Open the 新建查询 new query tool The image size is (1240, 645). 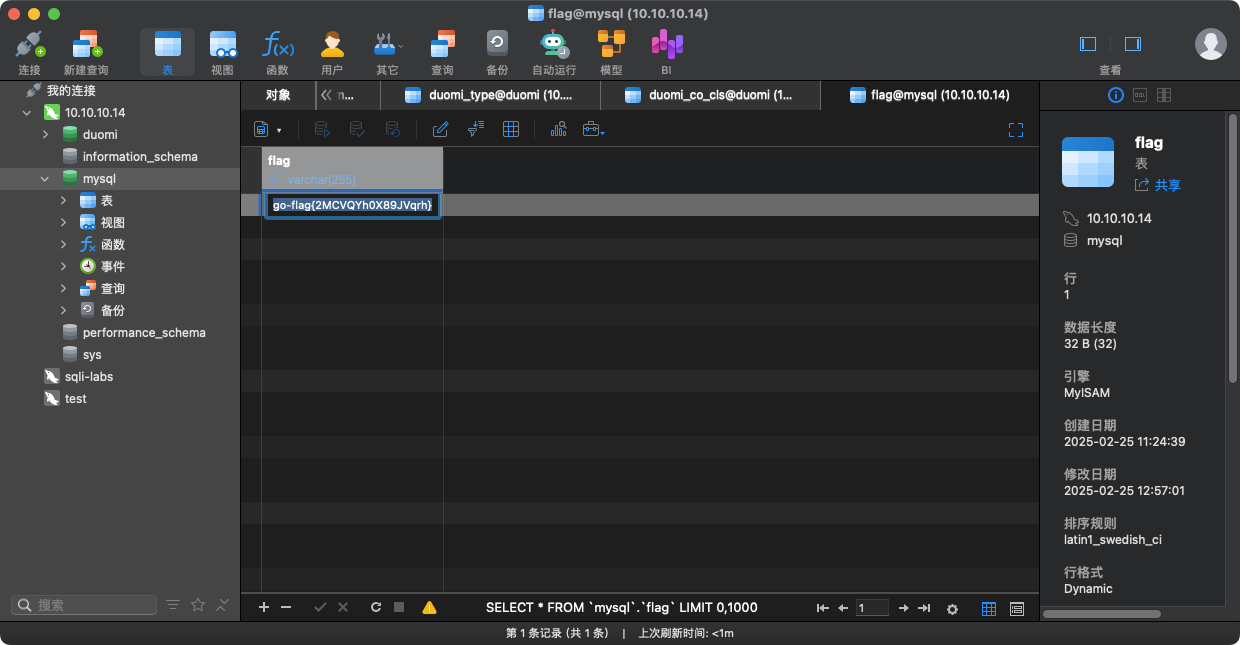coord(85,52)
